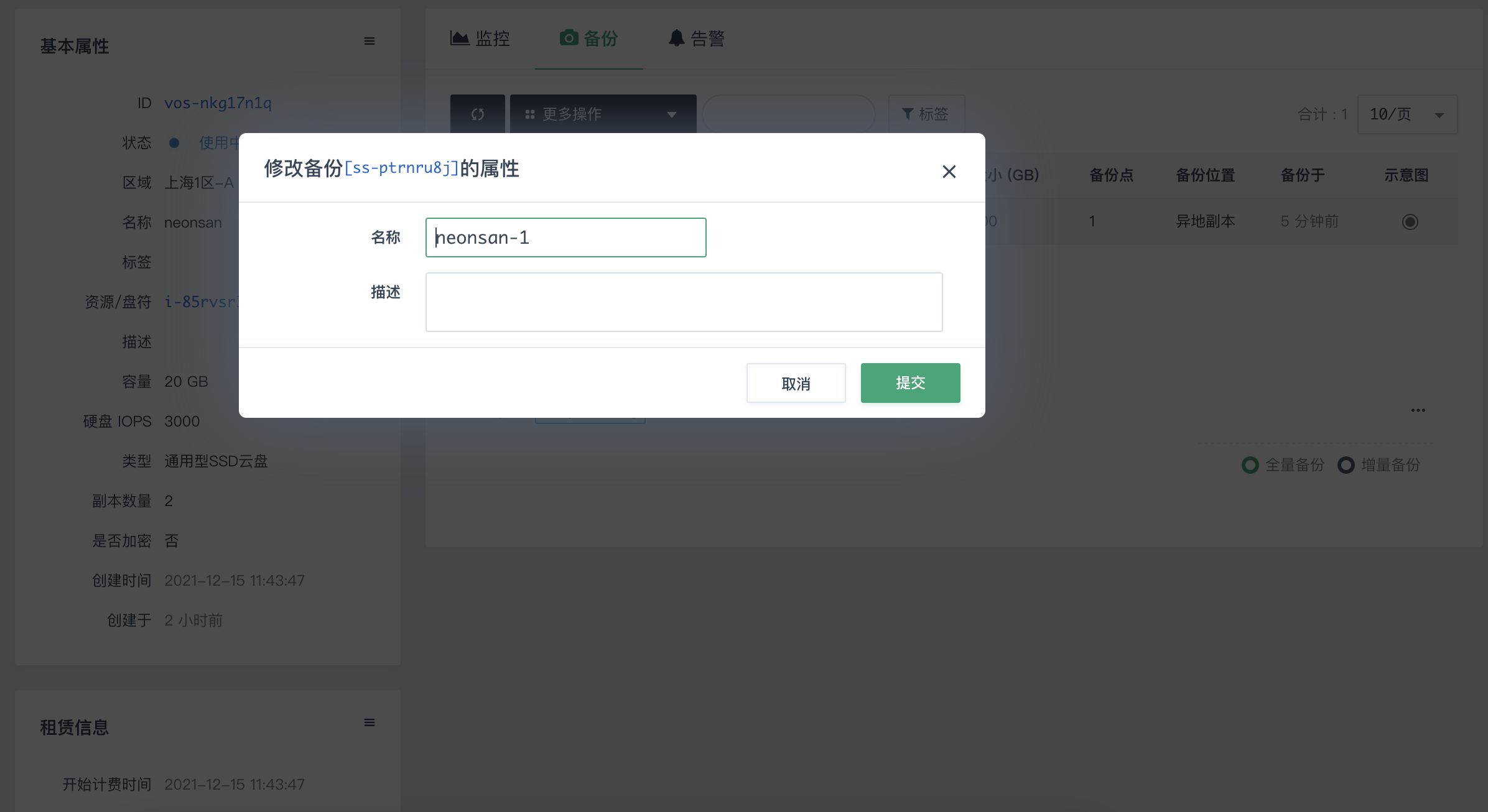
Task: Click the 2 小时前 created value
Action: click(193, 621)
